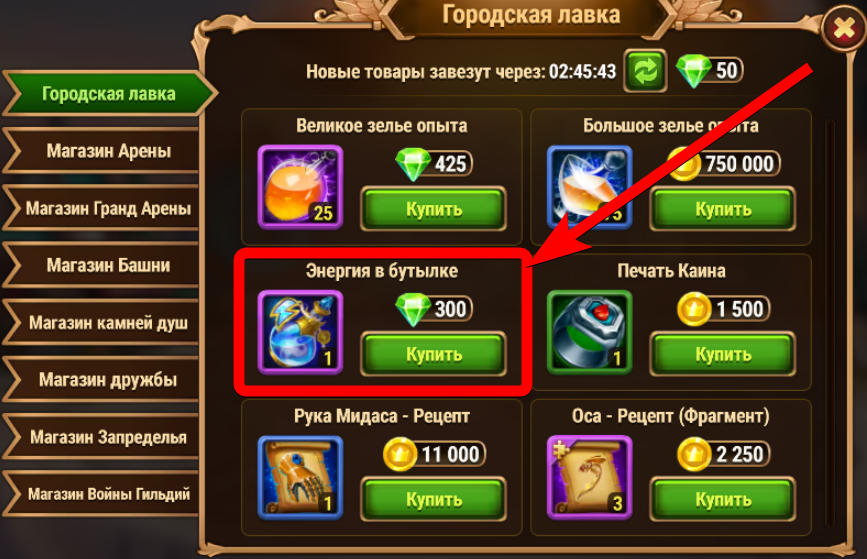Select the Большое зелье опыта potion icon

click(589, 187)
